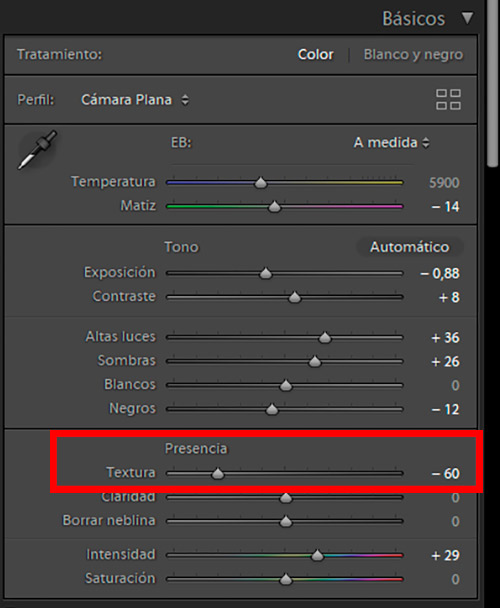Viewport: 500px width, 608px height.
Task: Click the Matiz slider handle
Action: (x=274, y=206)
